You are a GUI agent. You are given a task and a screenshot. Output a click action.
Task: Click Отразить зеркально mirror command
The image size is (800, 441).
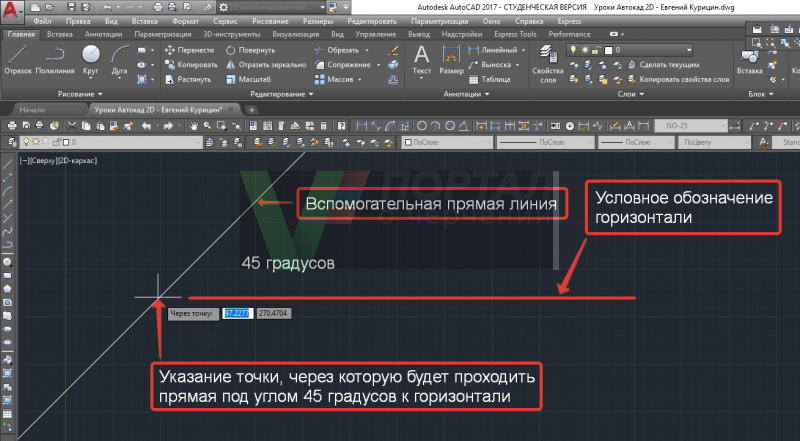point(266,65)
